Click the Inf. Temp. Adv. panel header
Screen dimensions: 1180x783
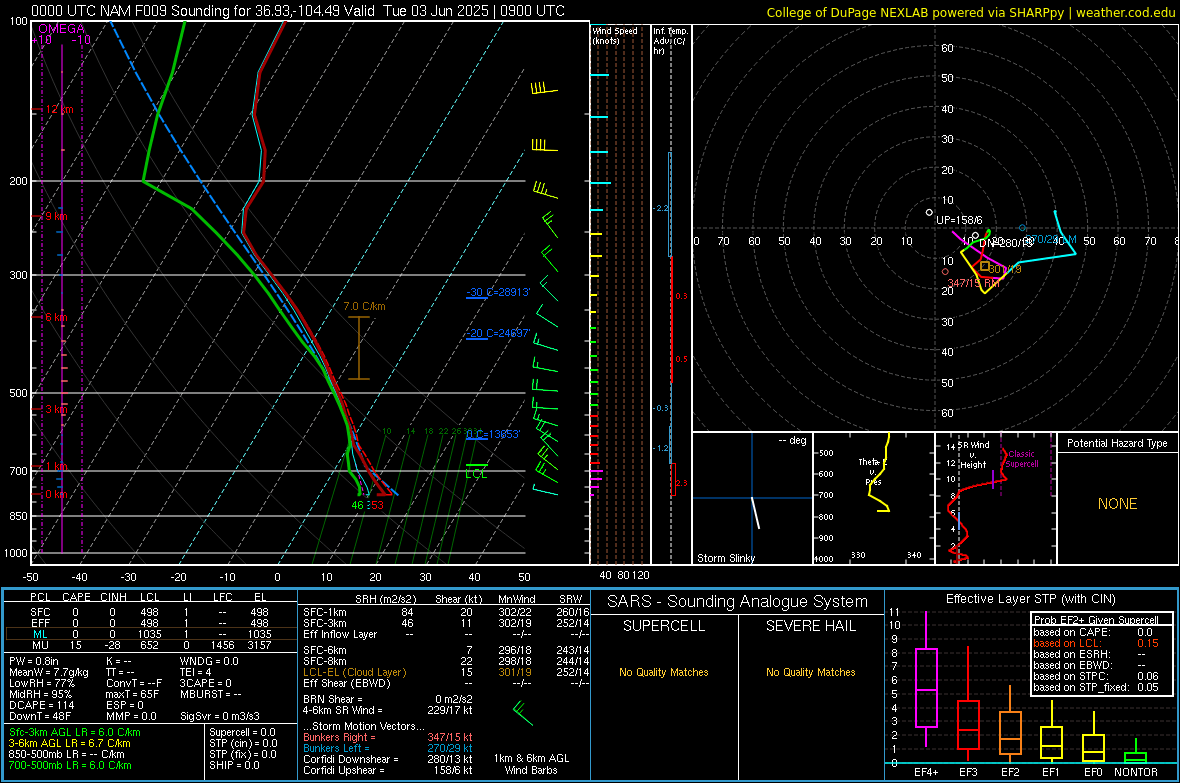click(670, 41)
